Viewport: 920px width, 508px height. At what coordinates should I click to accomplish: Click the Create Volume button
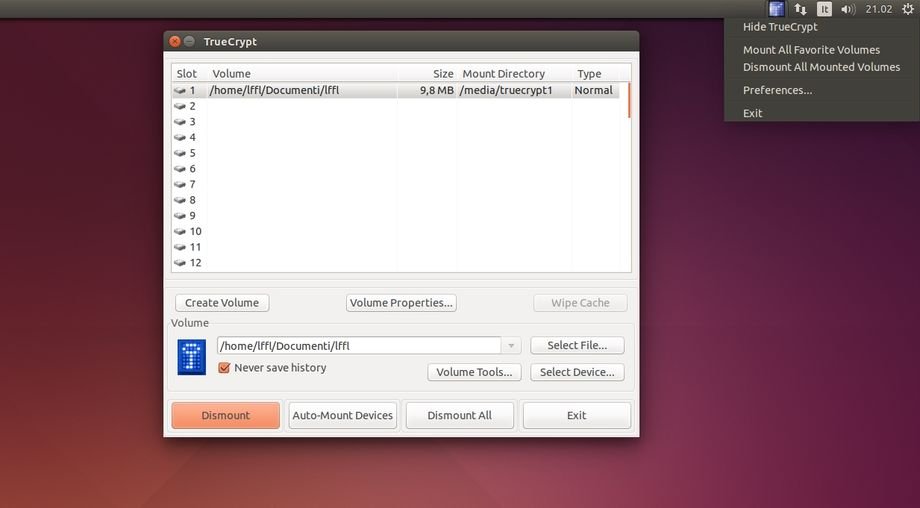222,303
